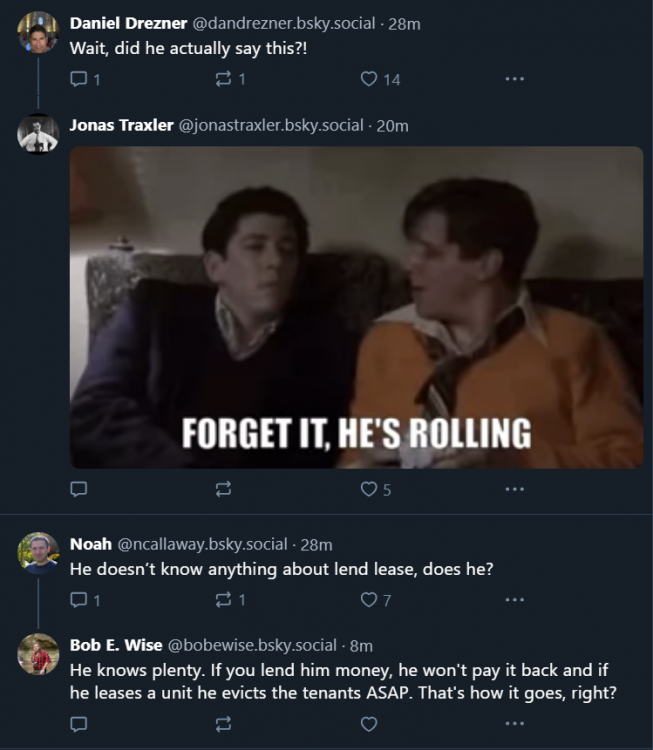Image resolution: width=653 pixels, height=750 pixels.
Task: Like Daniel Drezner's post
Action: (369, 79)
